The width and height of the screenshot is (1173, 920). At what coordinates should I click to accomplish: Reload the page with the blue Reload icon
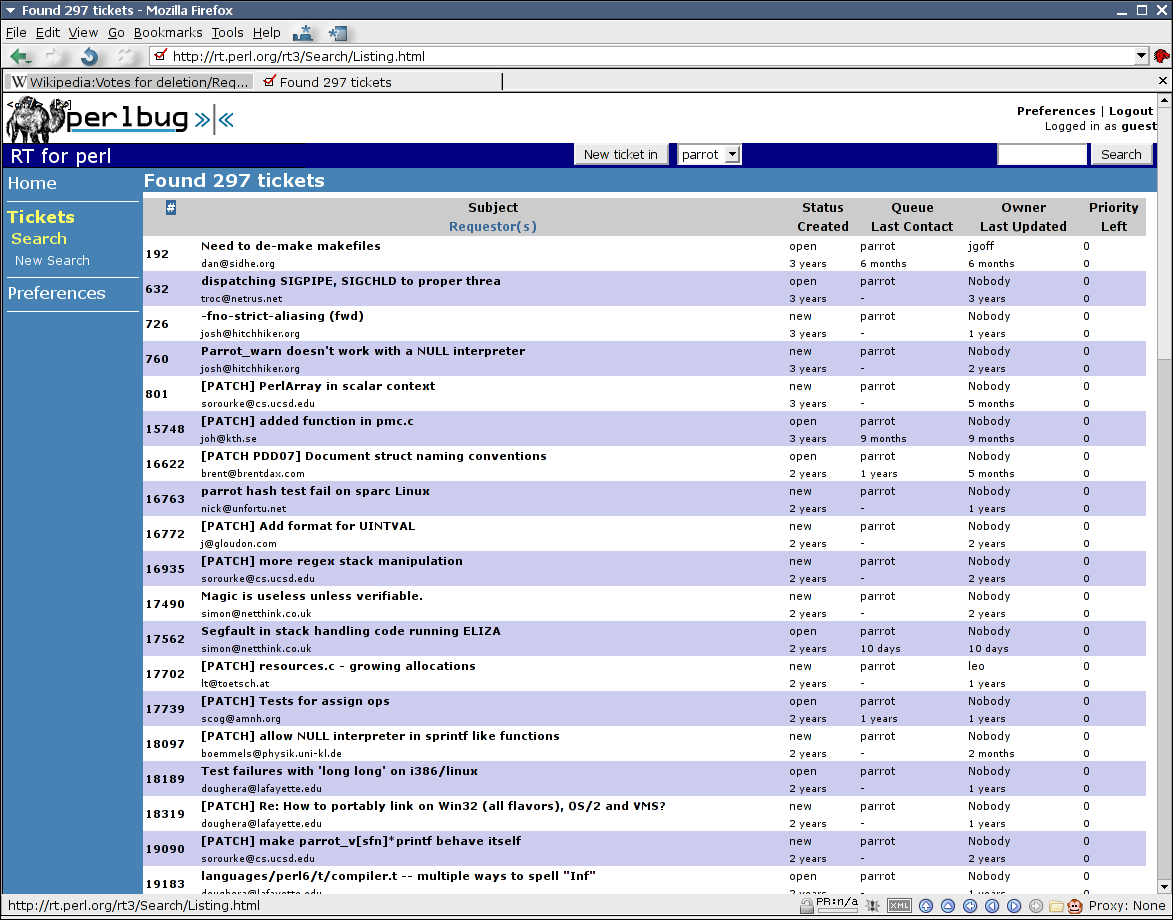pyautogui.click(x=89, y=56)
